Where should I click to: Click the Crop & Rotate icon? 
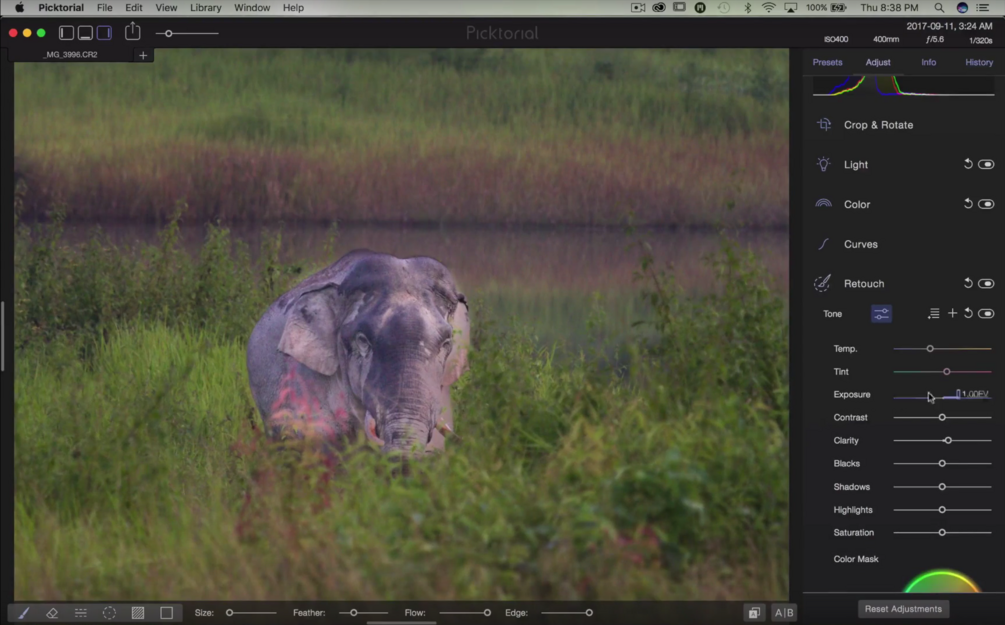click(x=824, y=124)
